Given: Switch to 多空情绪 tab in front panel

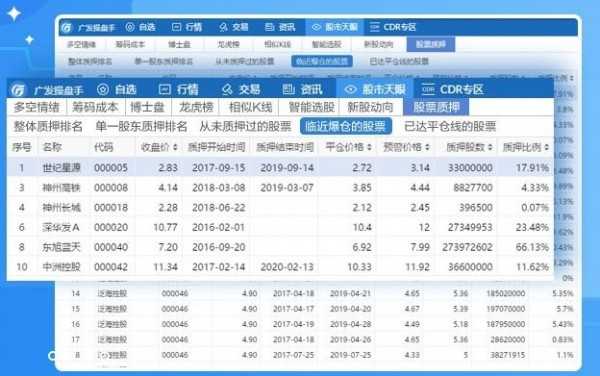Looking at the screenshot, I should [x=36, y=107].
